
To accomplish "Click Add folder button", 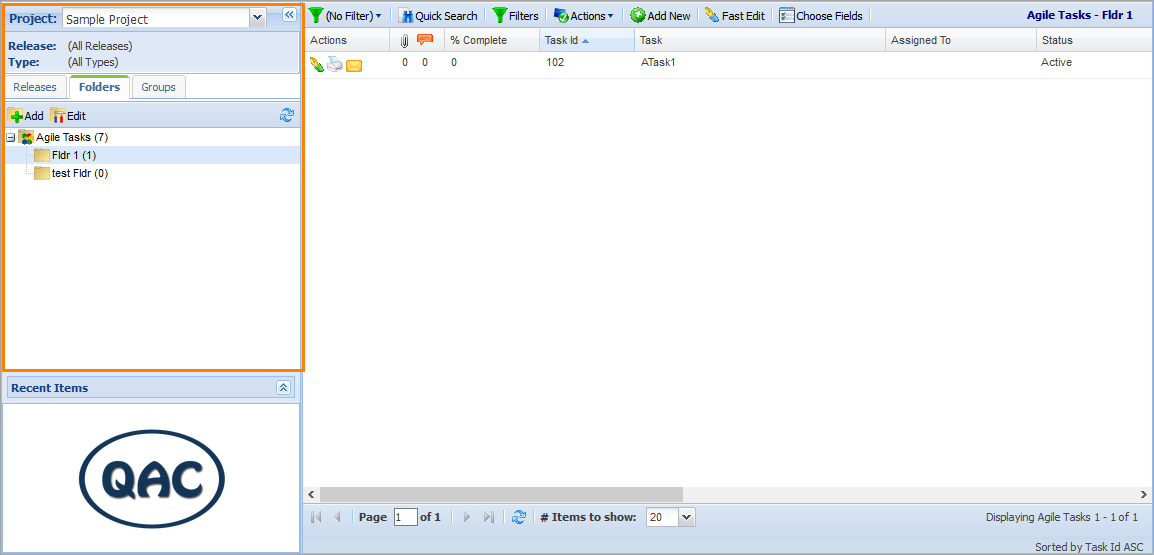I will (26, 116).
